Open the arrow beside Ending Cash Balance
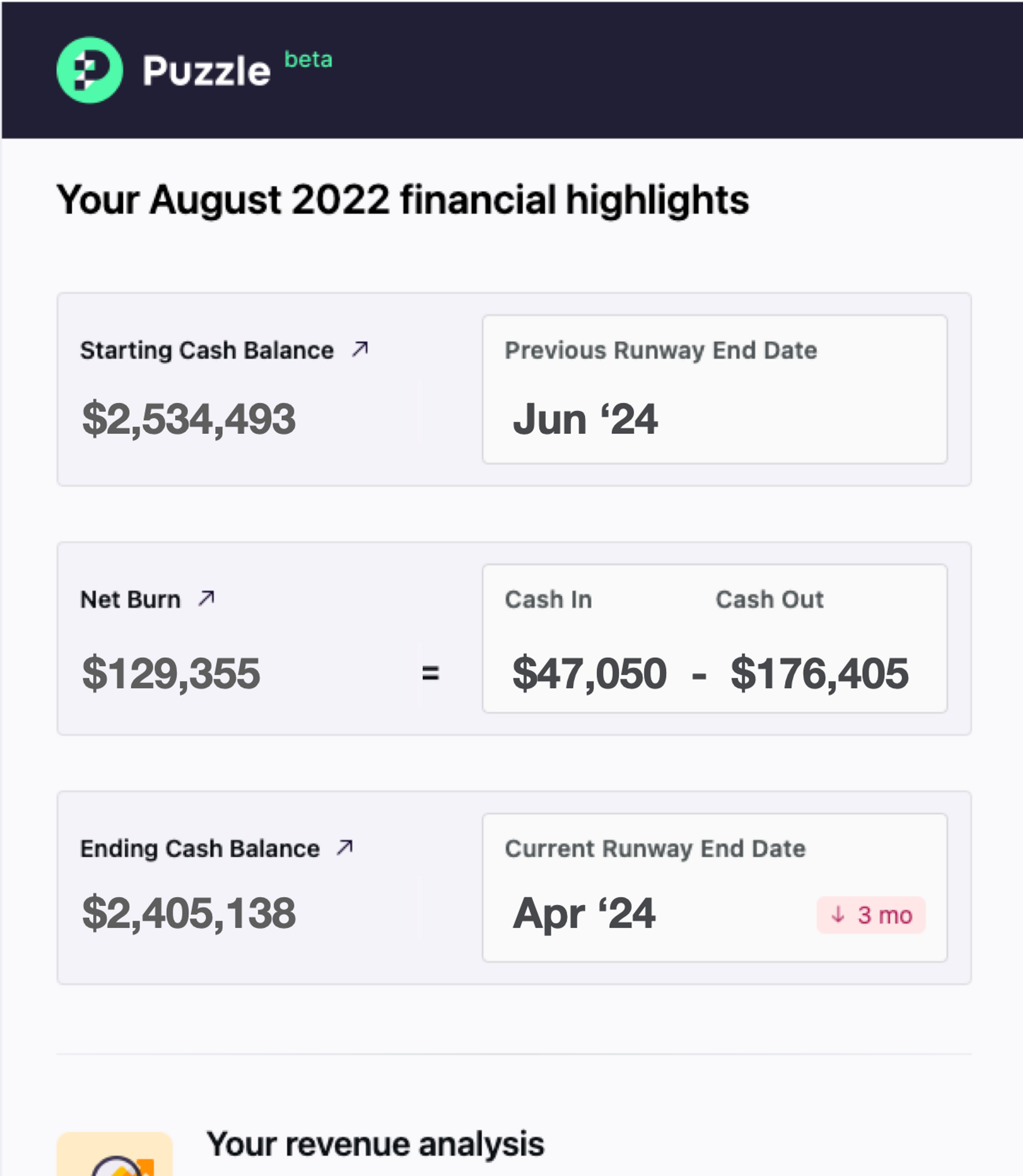 tap(345, 847)
